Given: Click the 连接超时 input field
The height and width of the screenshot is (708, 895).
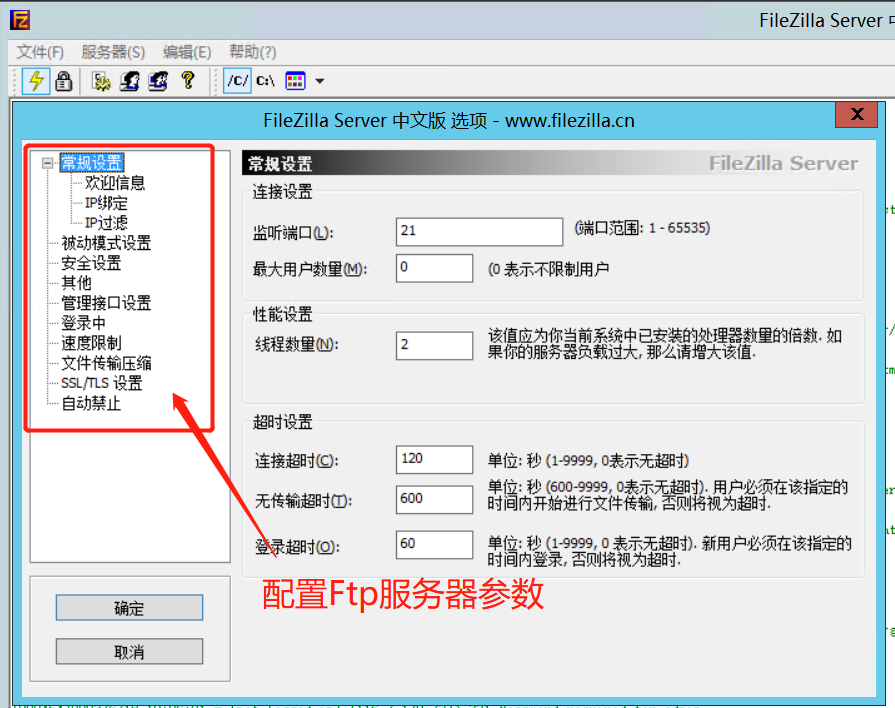Looking at the screenshot, I should click(x=434, y=460).
